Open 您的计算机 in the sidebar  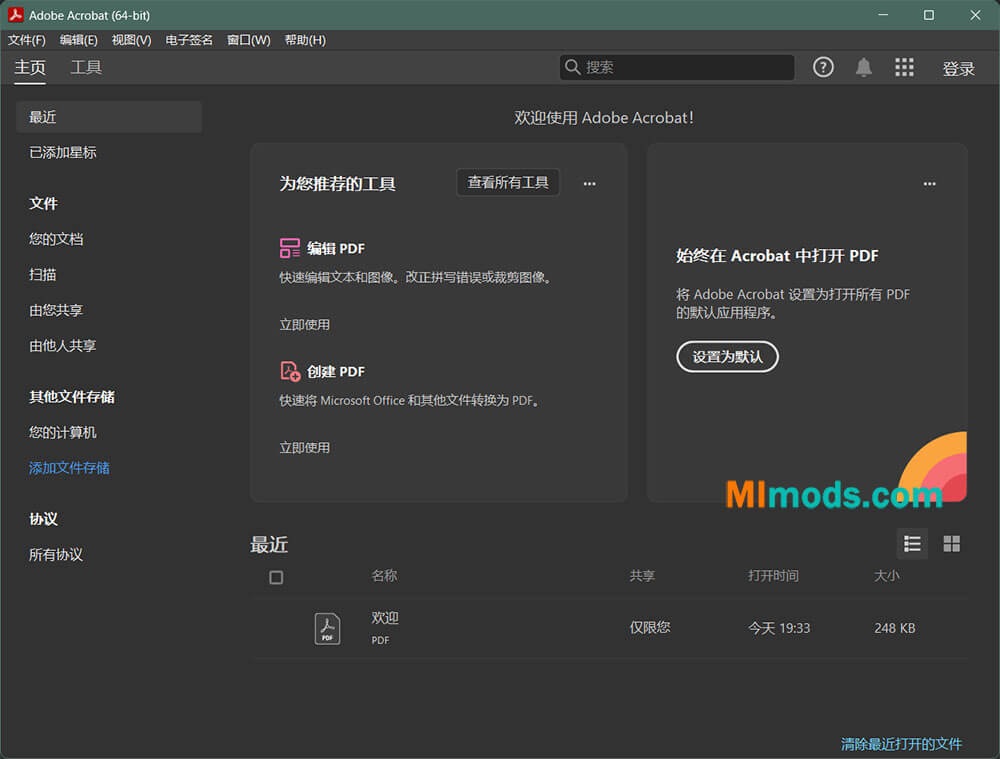click(62, 432)
